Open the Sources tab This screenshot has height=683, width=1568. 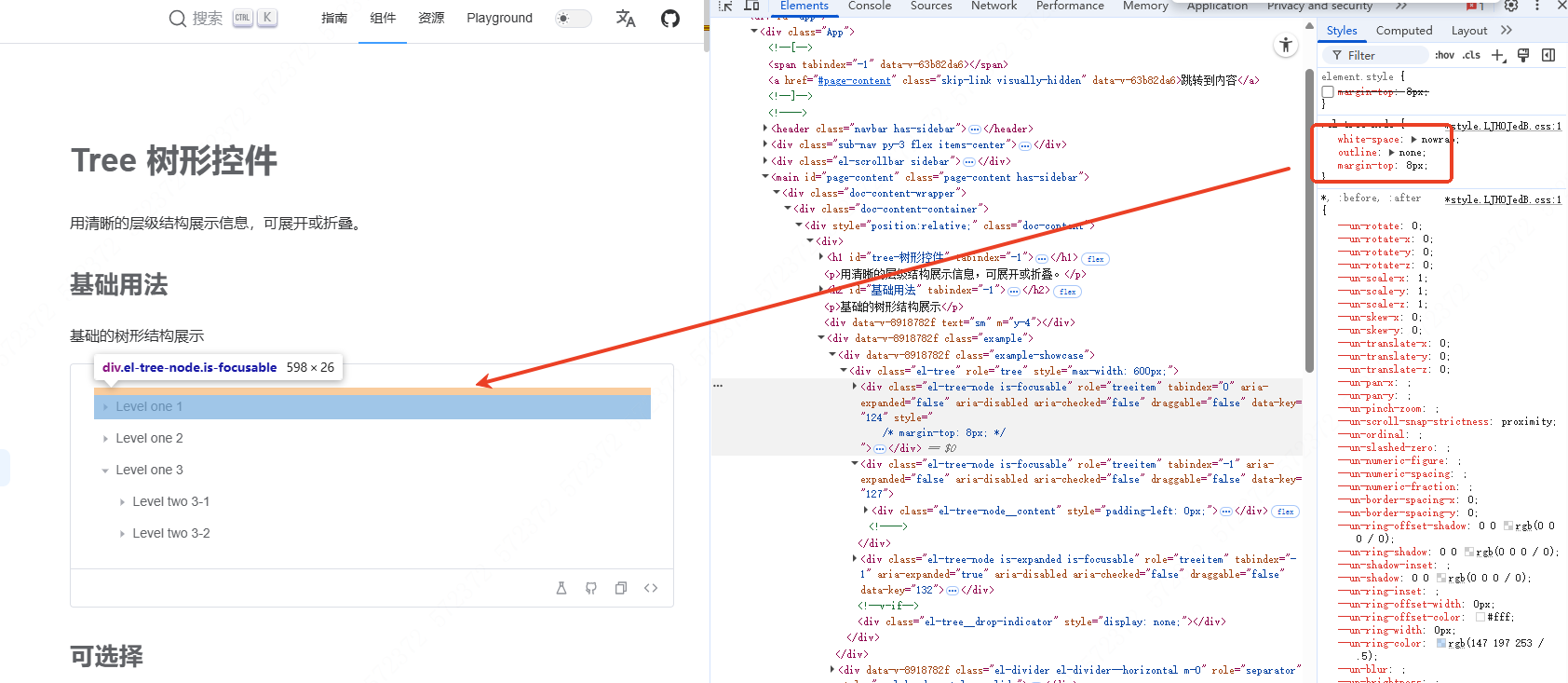(x=931, y=6)
